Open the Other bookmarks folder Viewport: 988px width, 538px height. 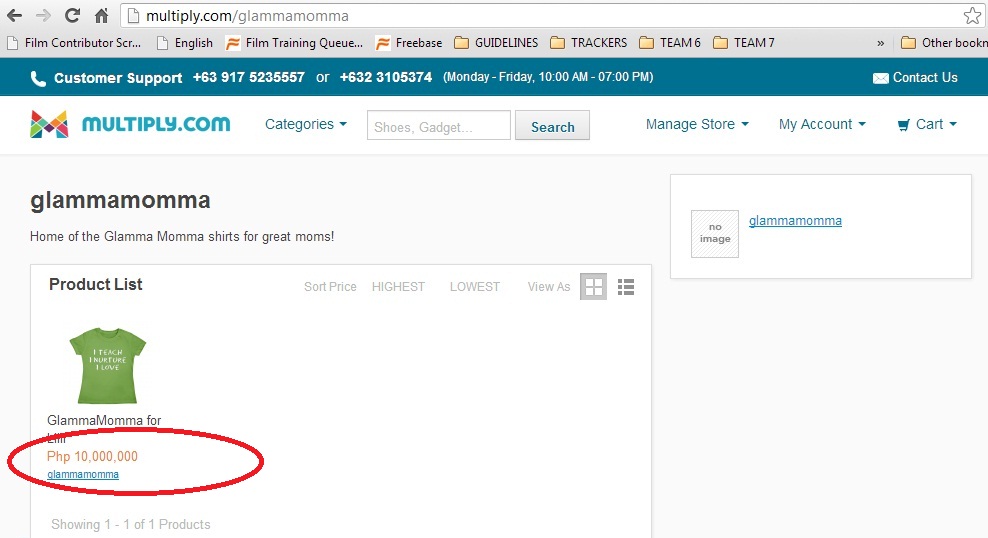coord(944,43)
